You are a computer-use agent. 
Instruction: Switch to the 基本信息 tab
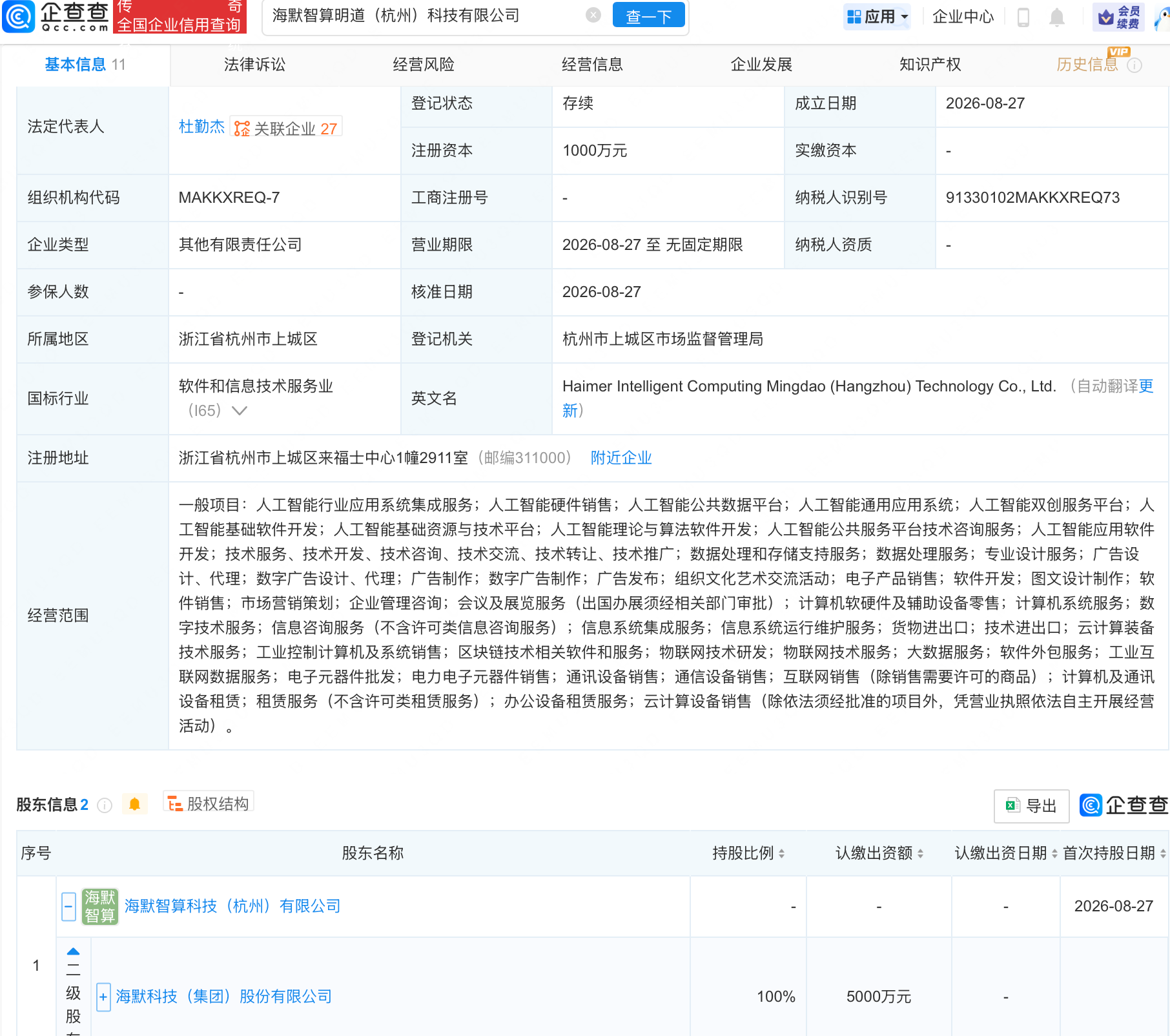85,65
